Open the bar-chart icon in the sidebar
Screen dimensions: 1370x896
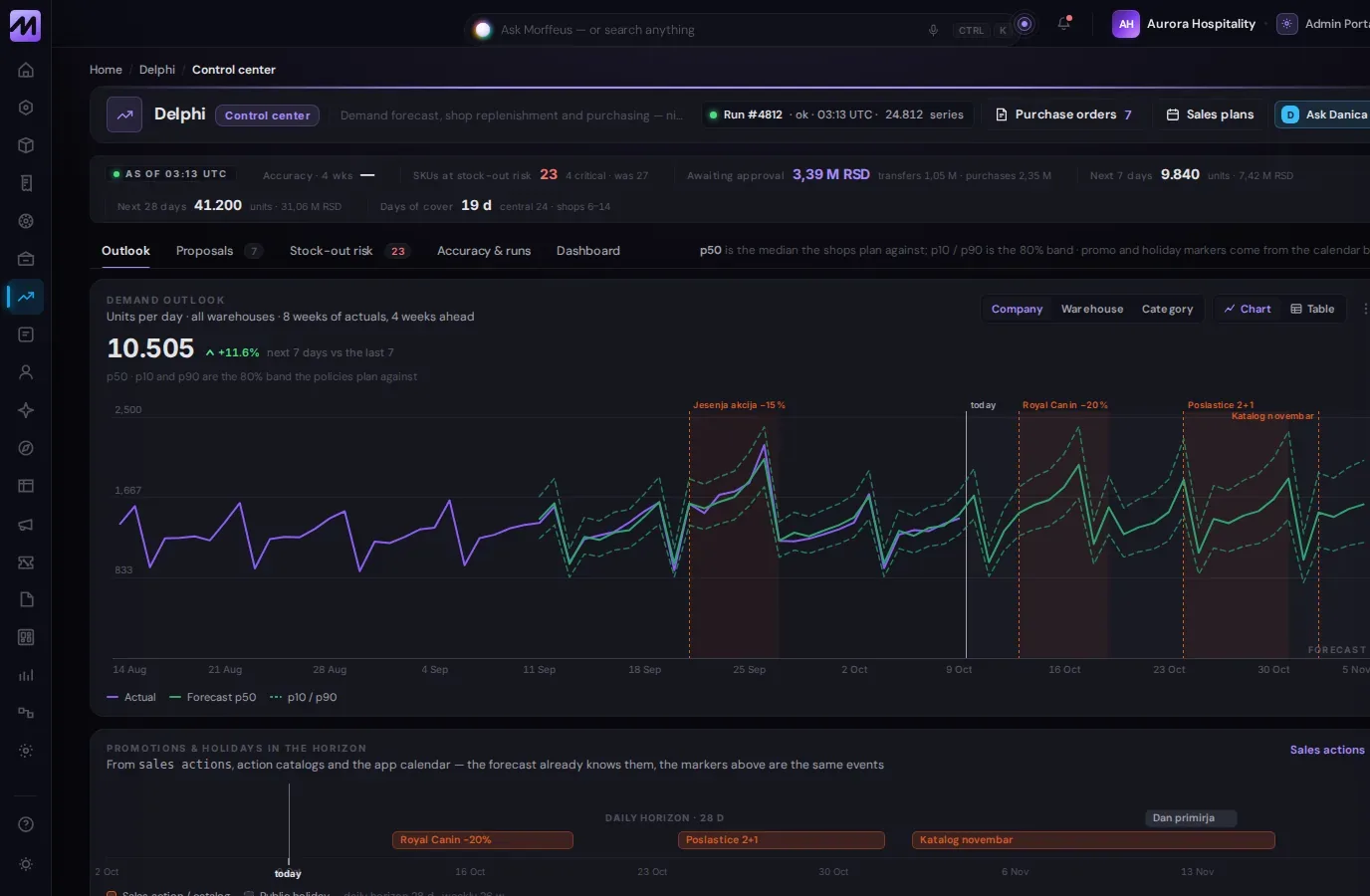coord(26,675)
